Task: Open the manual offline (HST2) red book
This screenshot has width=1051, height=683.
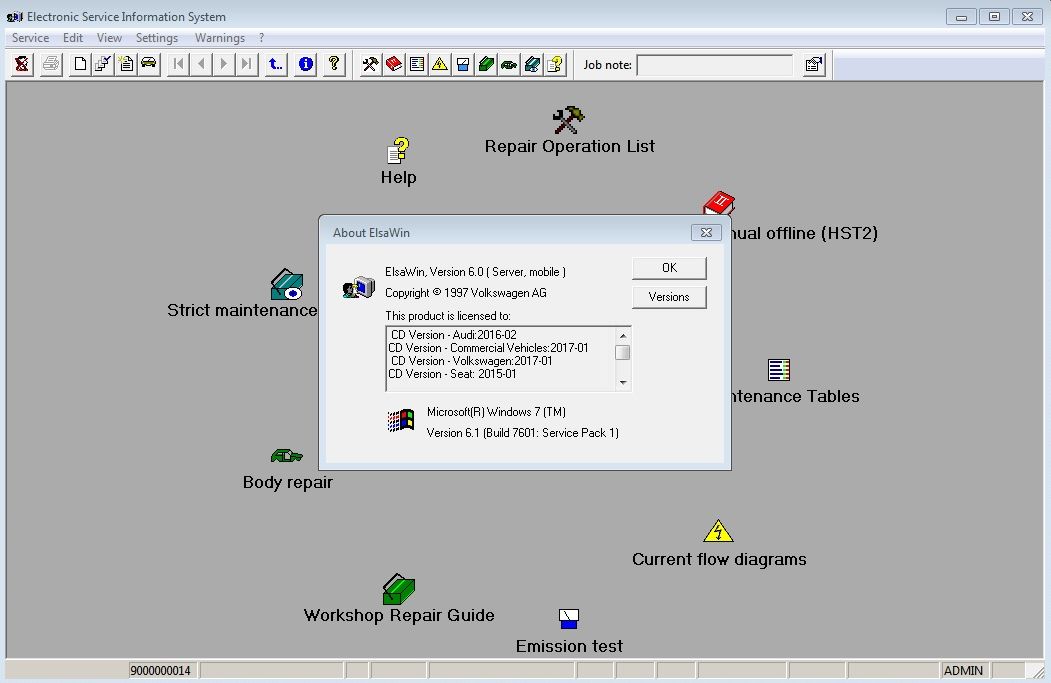Action: pyautogui.click(x=720, y=202)
